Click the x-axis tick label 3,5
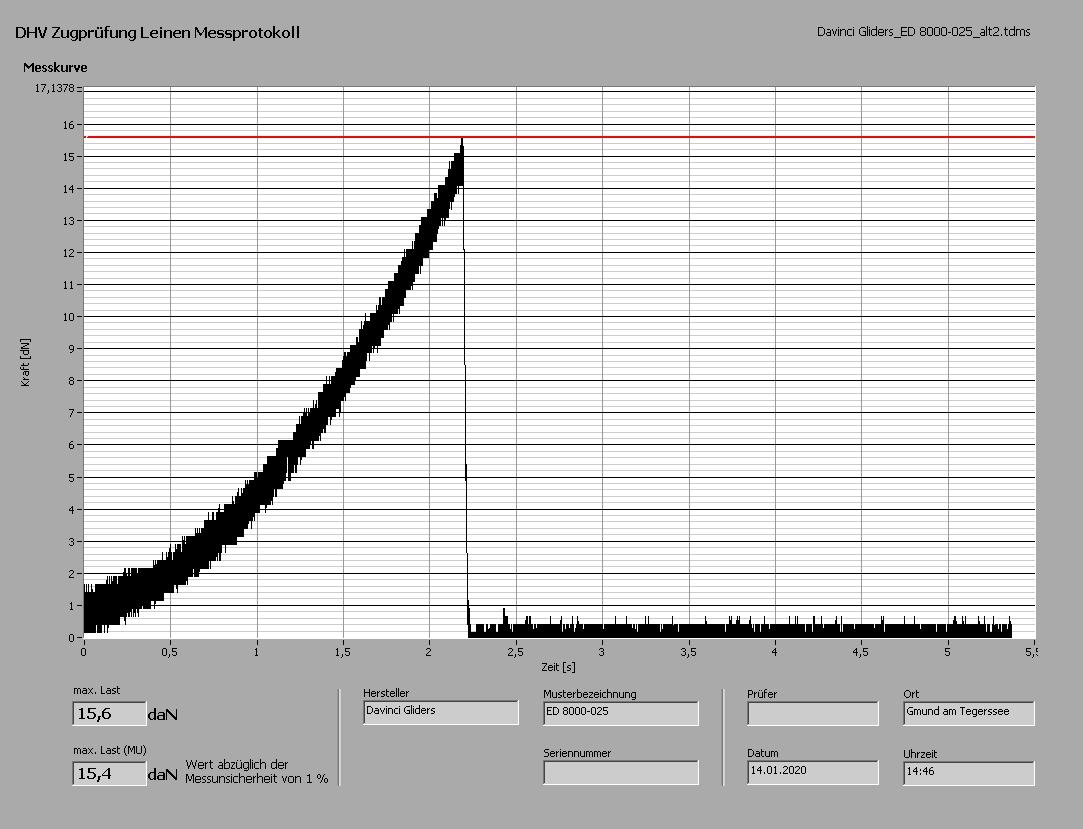Image resolution: width=1083 pixels, height=829 pixels. pos(688,651)
